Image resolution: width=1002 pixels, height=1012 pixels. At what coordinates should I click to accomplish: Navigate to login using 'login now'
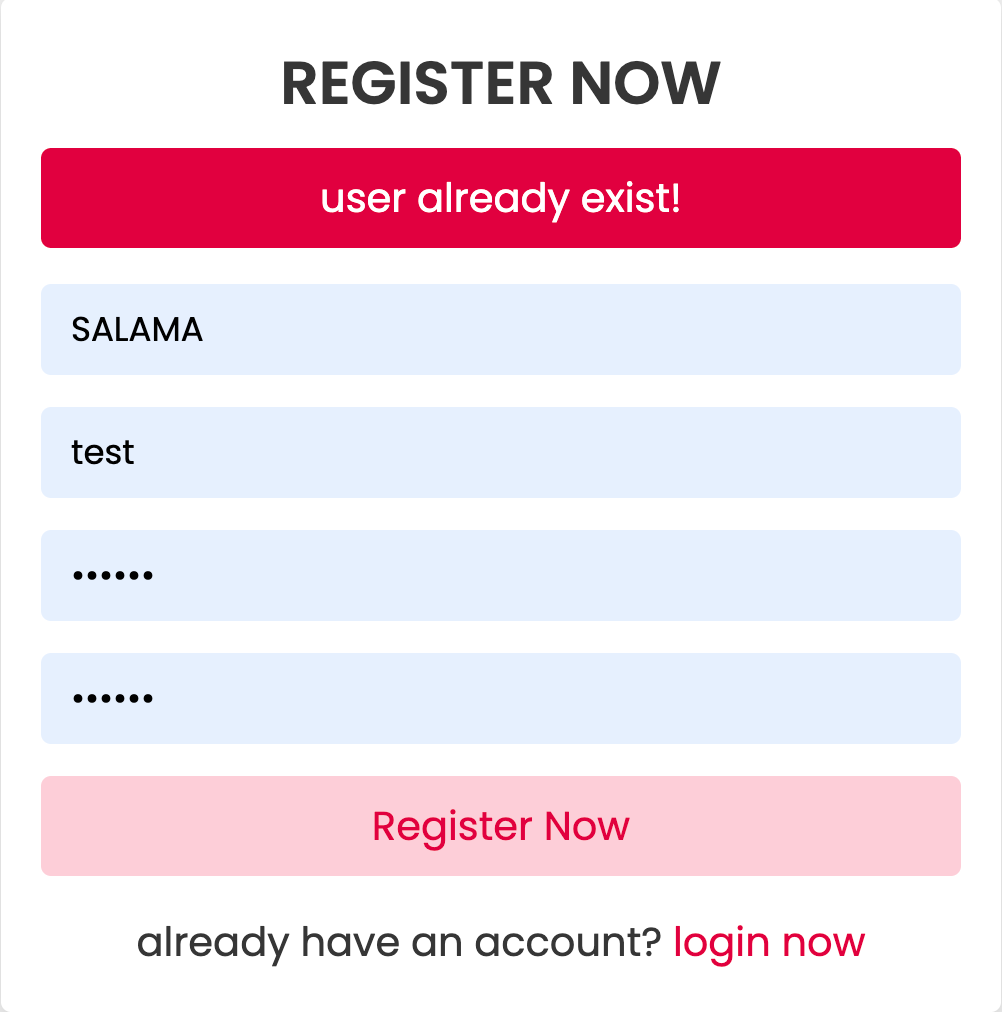tap(768, 941)
